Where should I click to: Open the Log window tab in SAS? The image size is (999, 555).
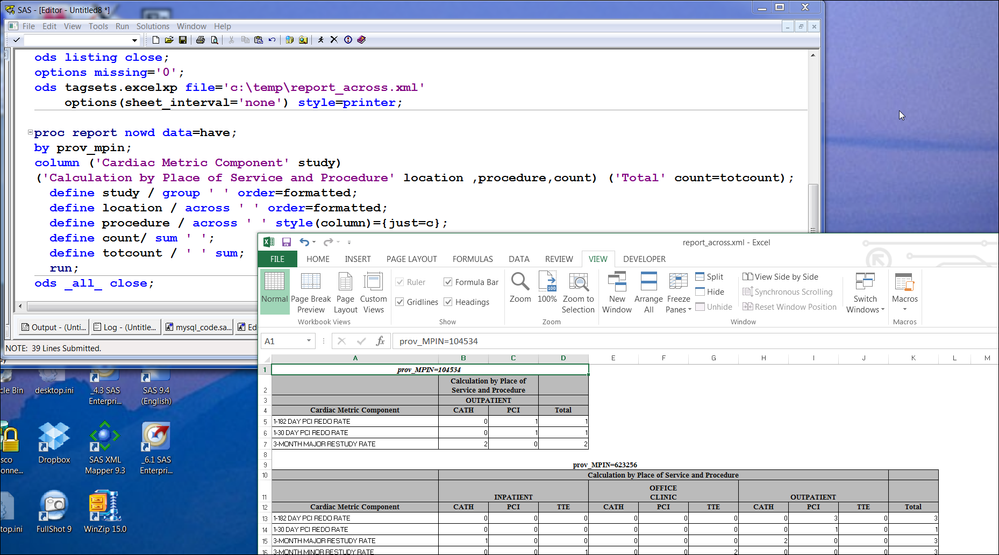(126, 326)
